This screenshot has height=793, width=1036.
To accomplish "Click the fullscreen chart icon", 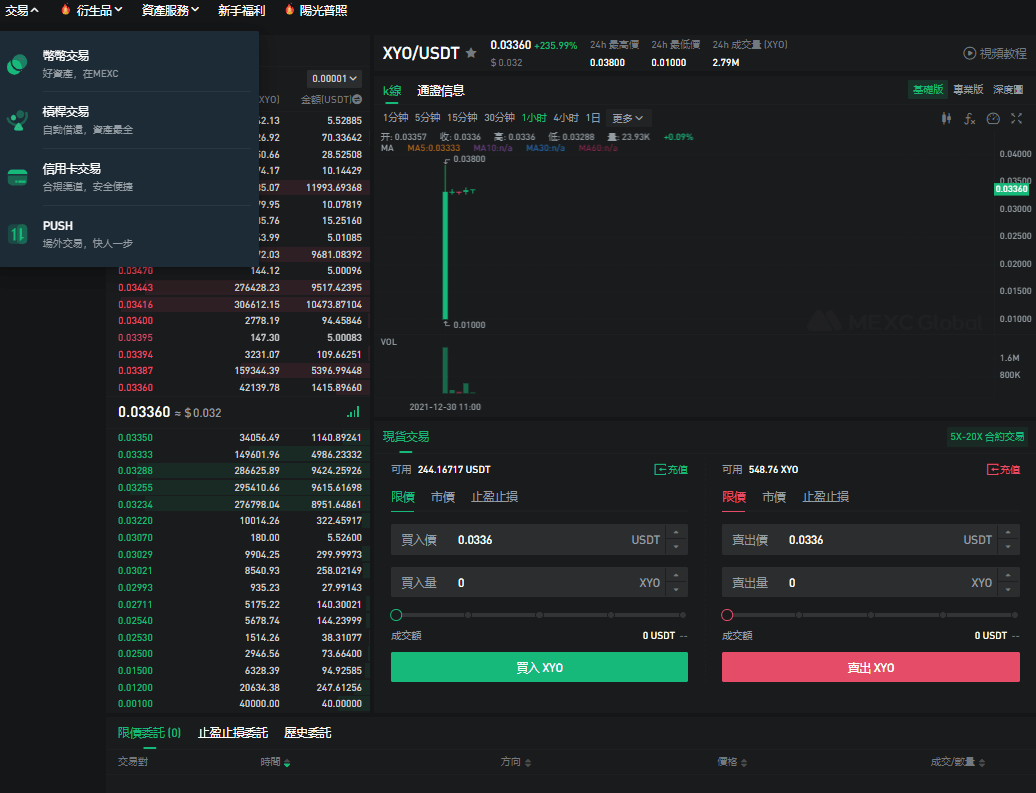I will [1016, 118].
